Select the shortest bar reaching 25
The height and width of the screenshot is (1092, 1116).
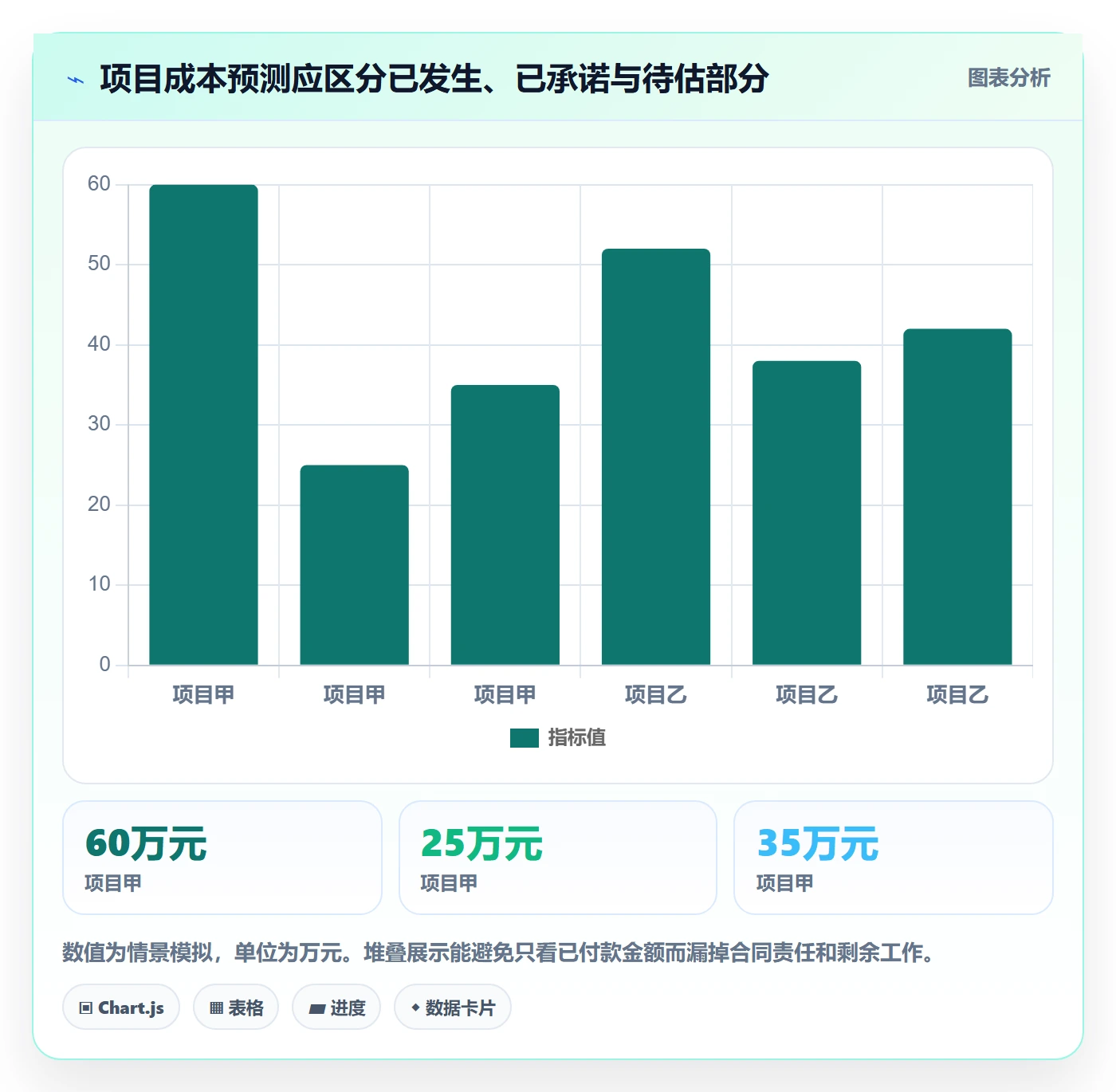click(x=354, y=565)
